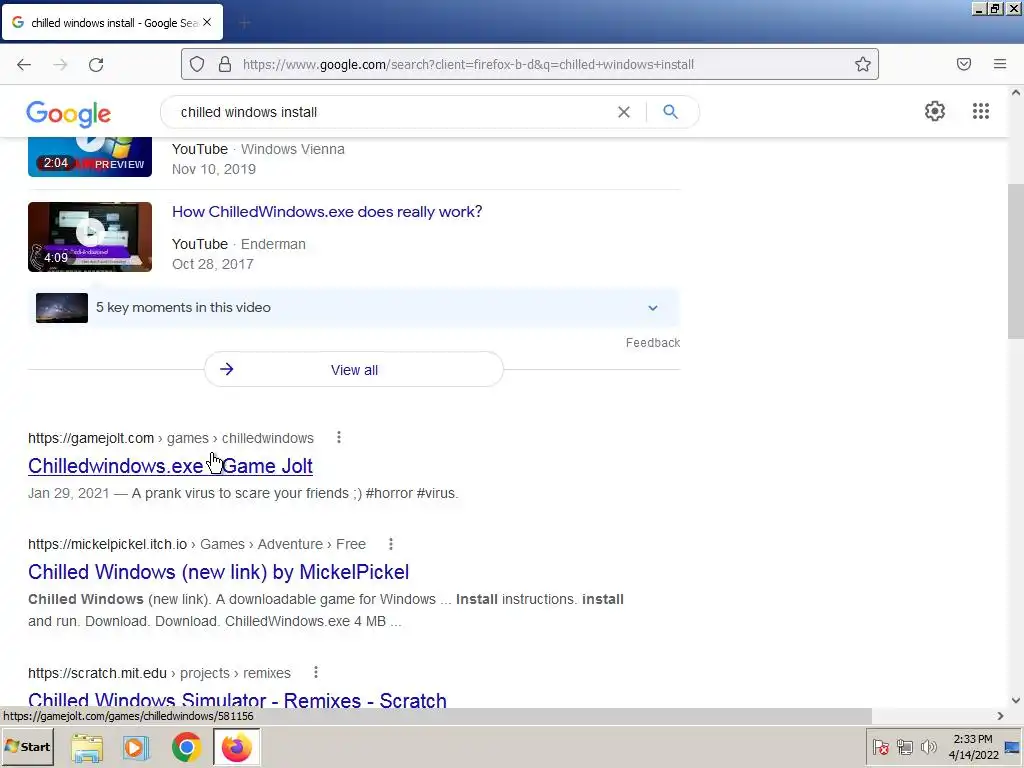Go back to the previous page
This screenshot has height=768, width=1024.
point(24,64)
